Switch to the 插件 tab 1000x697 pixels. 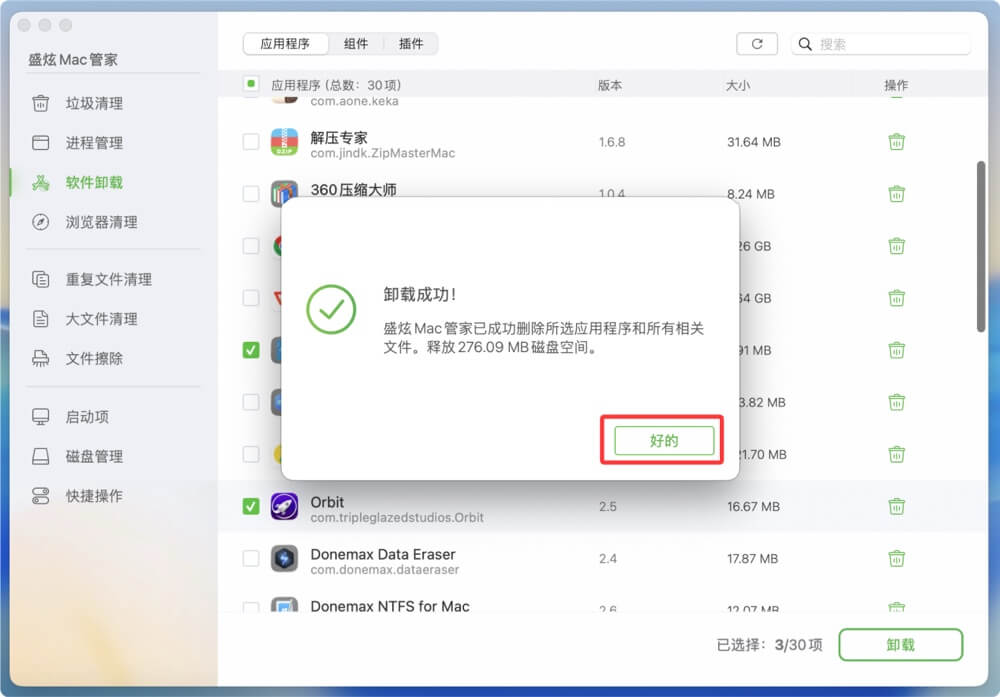(410, 43)
